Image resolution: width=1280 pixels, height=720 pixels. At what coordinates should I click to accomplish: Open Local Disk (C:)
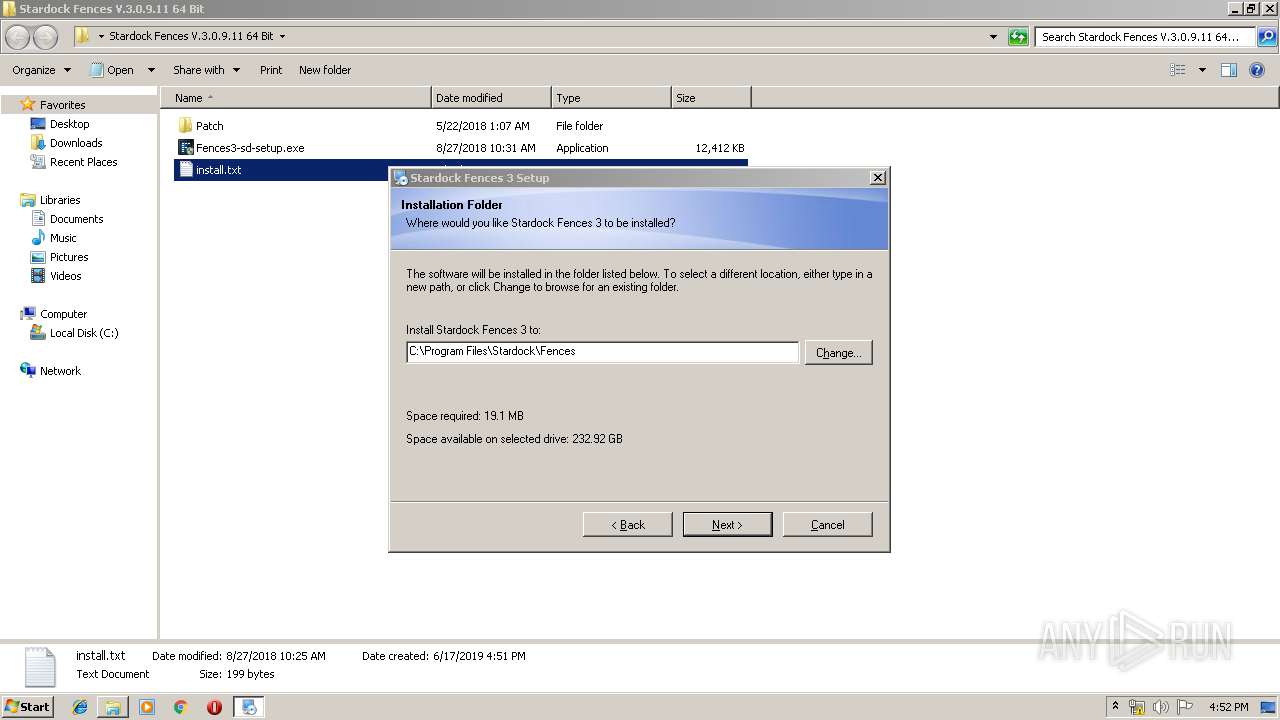click(x=84, y=333)
